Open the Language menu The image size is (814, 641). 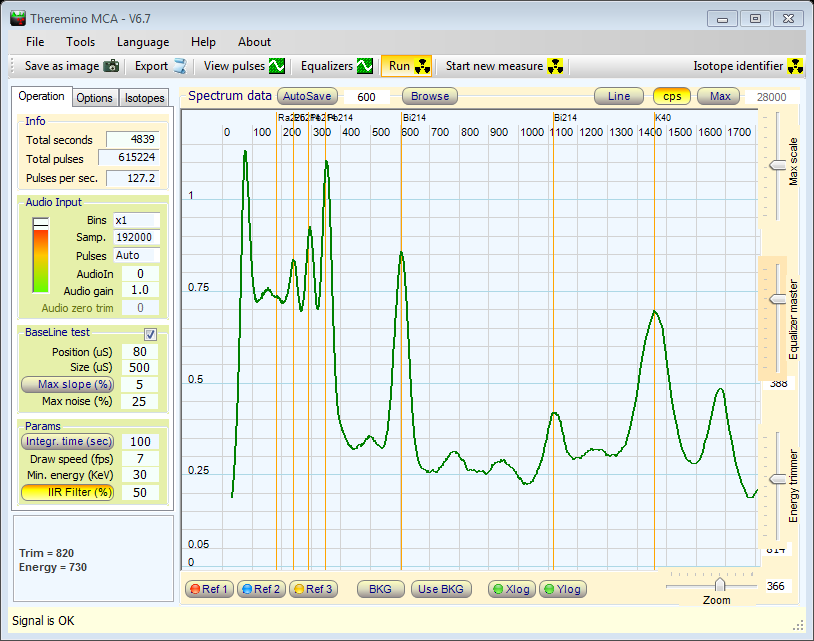(x=143, y=42)
